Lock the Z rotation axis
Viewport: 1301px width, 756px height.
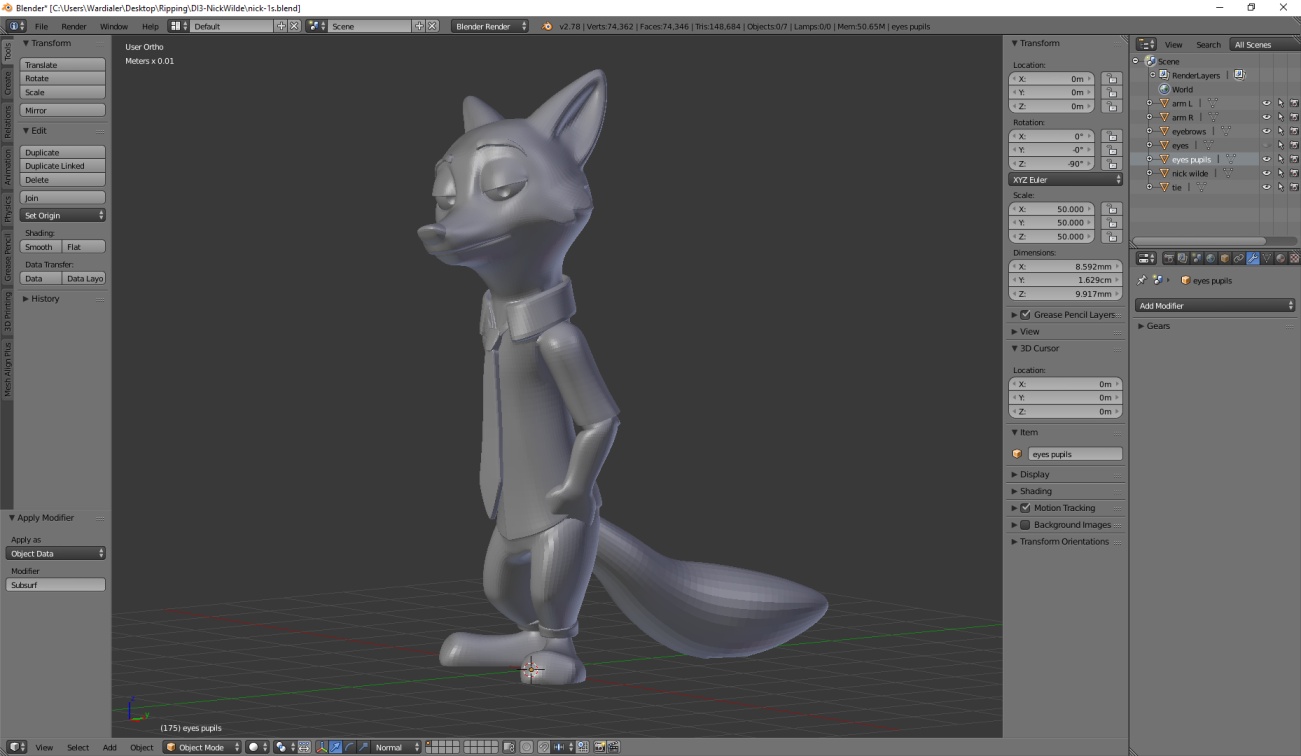[1111, 164]
